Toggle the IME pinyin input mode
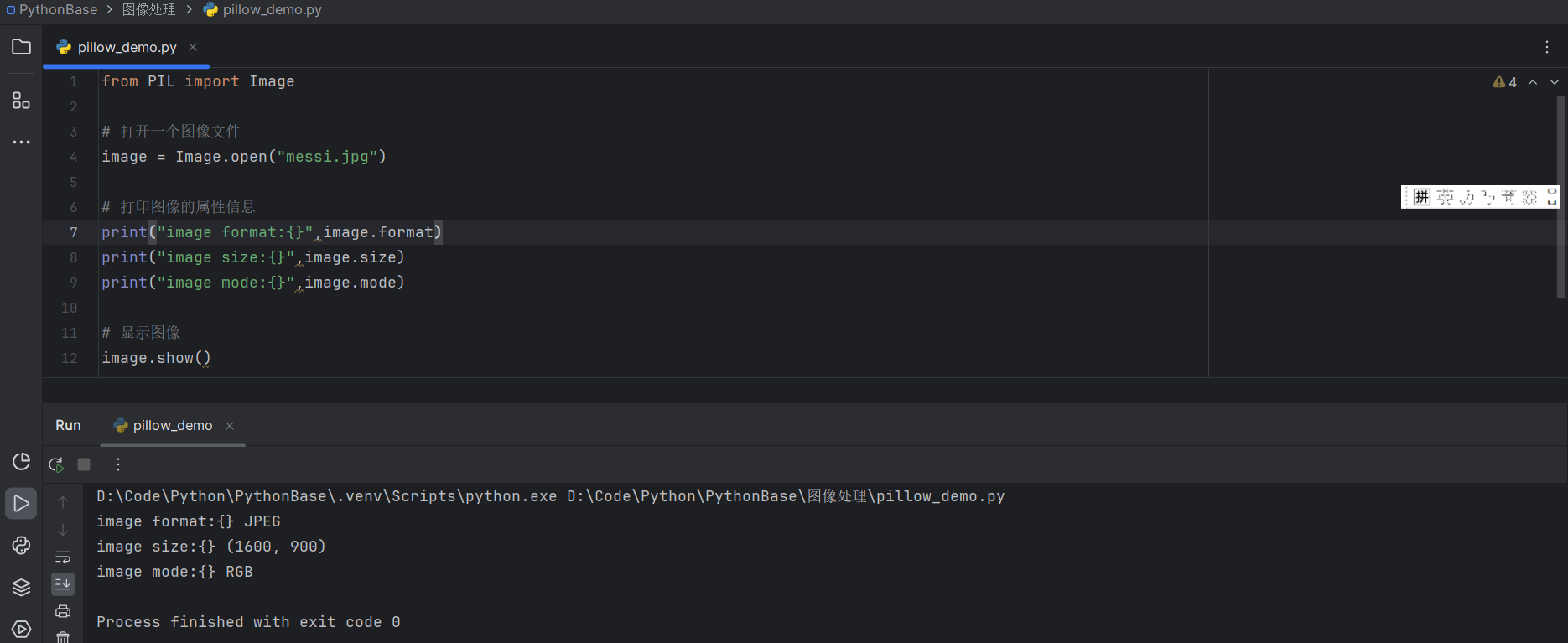1568x643 pixels. [1422, 197]
